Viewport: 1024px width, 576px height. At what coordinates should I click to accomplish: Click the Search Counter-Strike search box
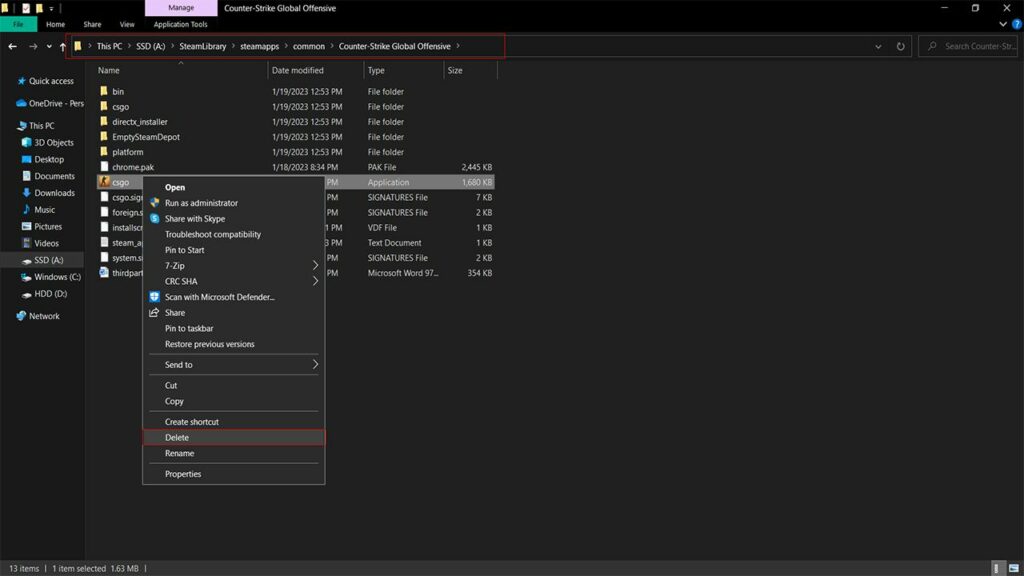point(975,46)
